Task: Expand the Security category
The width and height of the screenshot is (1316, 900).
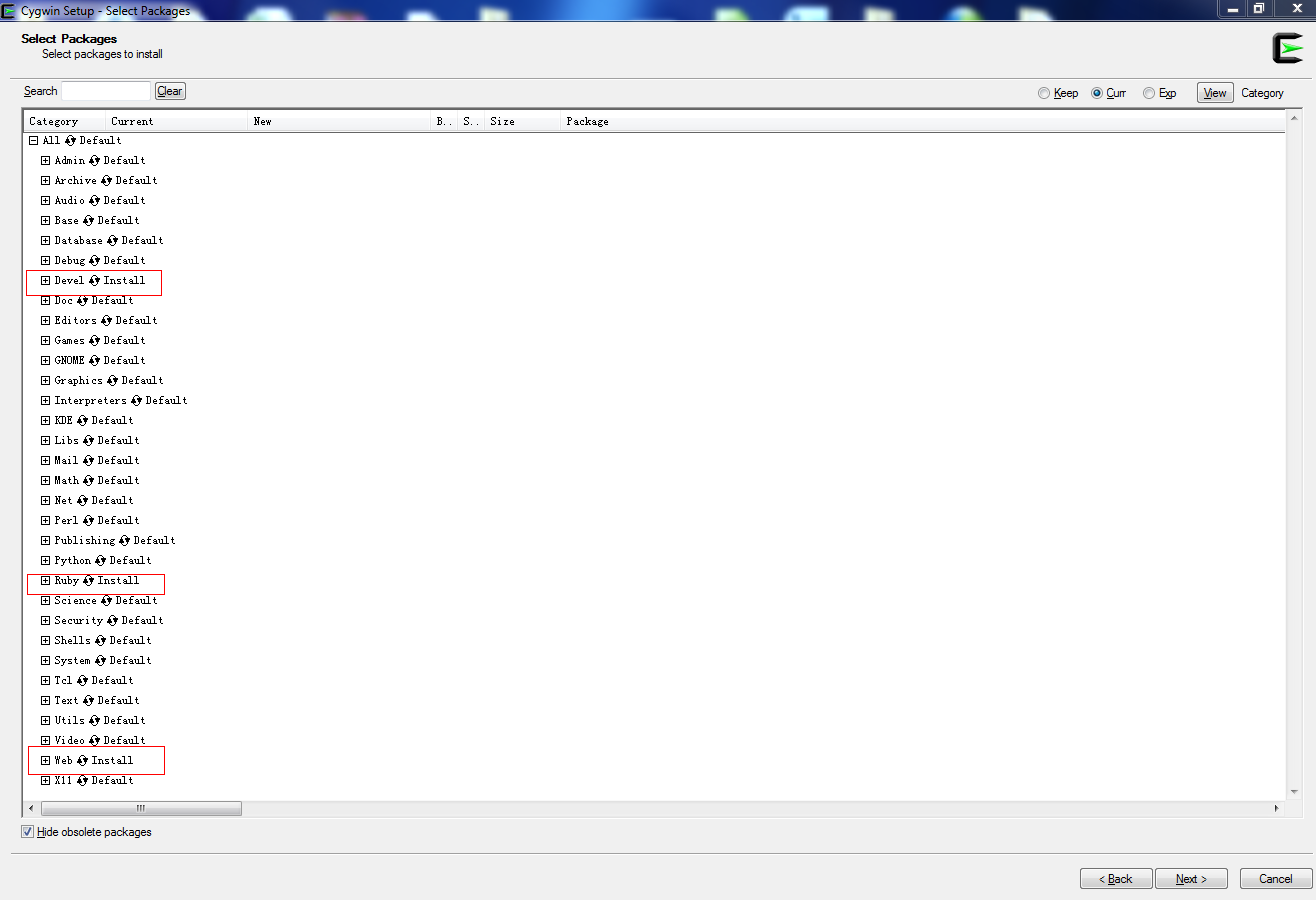Action: coord(46,621)
